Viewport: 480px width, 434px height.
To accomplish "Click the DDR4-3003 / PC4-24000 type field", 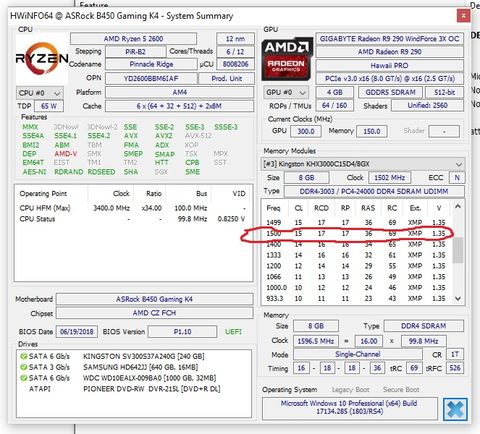I will [374, 191].
